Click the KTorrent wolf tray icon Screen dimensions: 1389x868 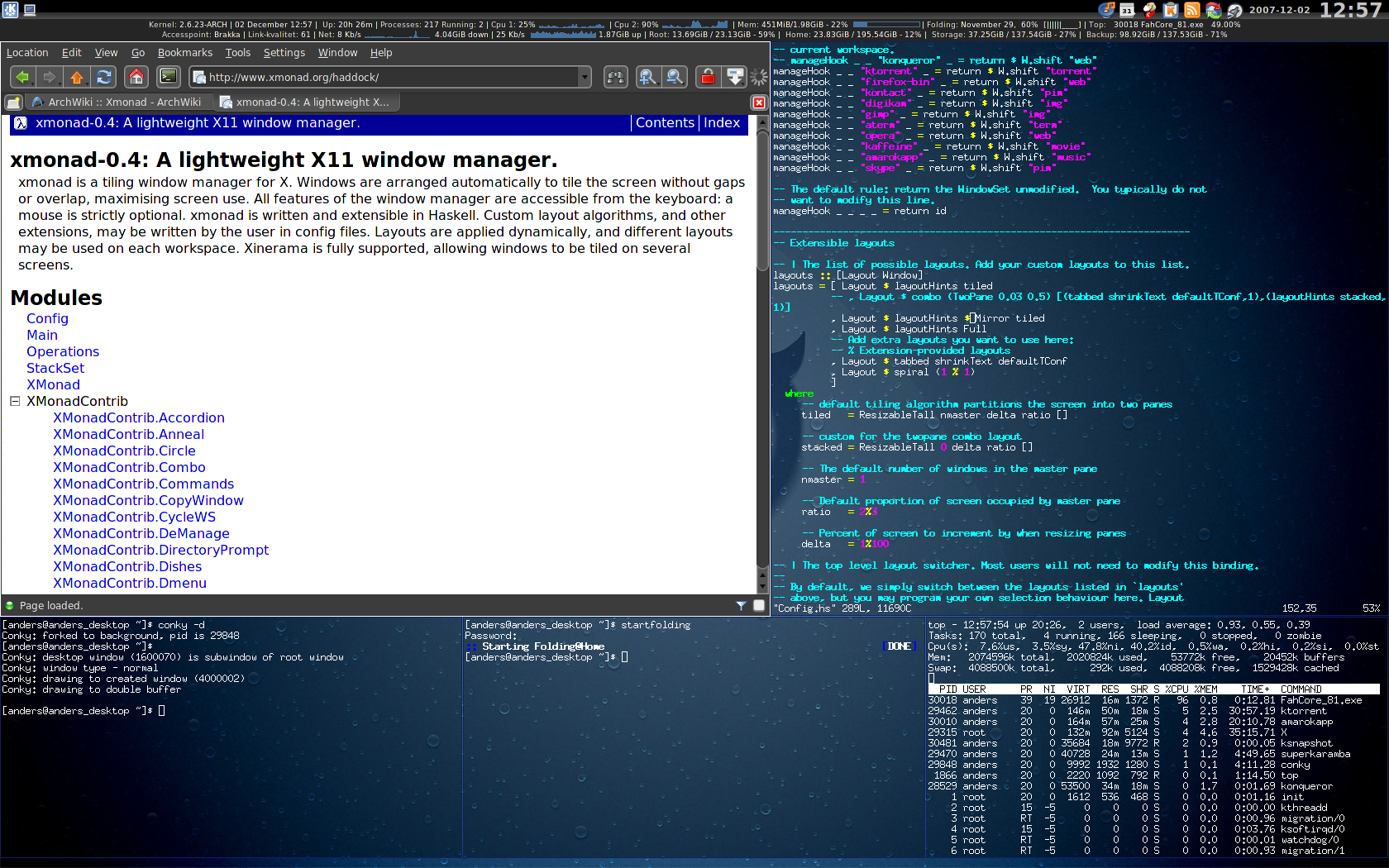pos(1234,10)
